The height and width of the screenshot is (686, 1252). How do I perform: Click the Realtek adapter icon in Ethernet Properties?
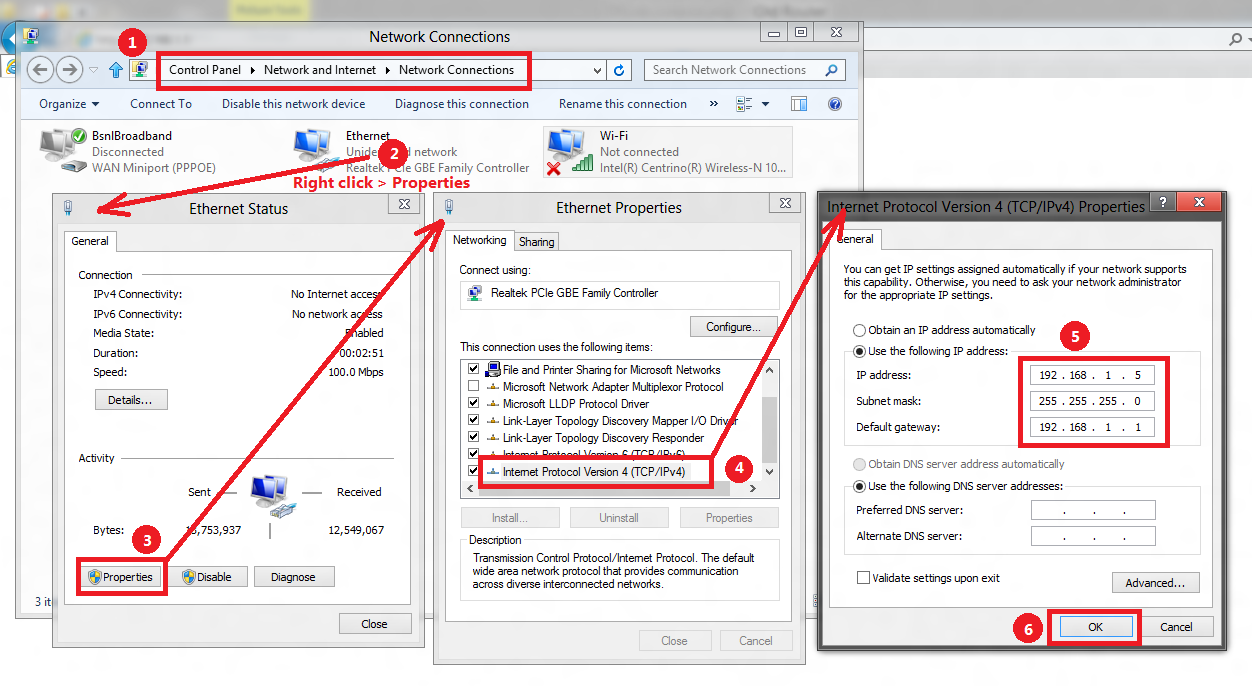(475, 294)
